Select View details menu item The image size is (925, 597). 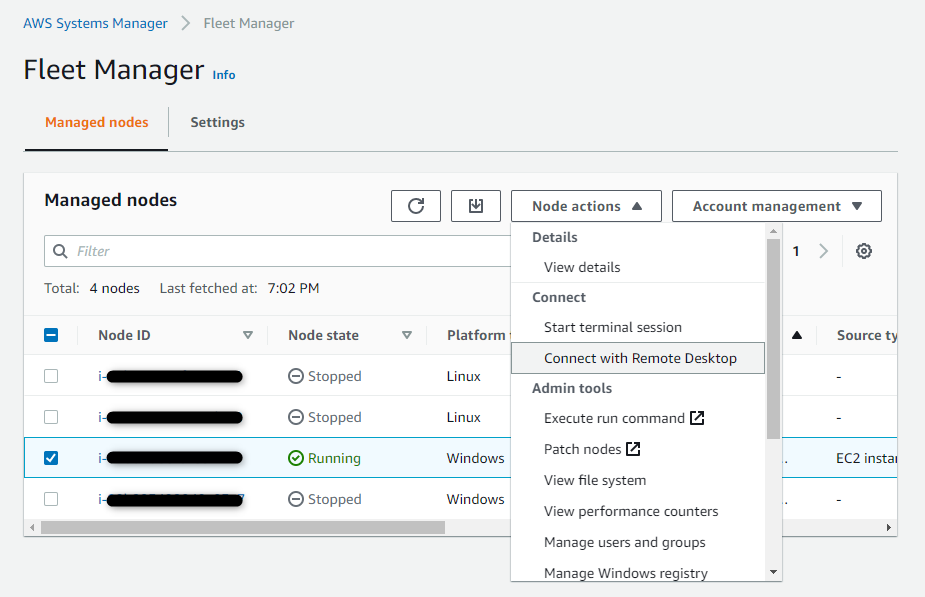(638, 267)
